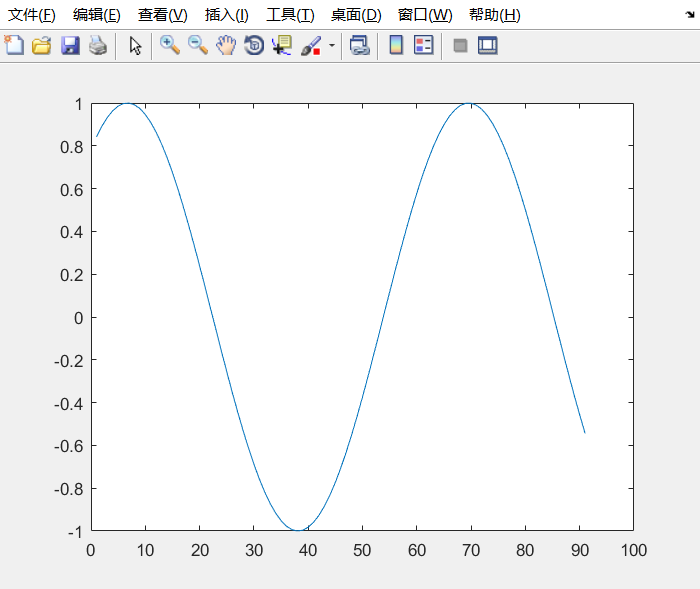
Task: Click the x-axis tick label 100
Action: (x=633, y=550)
